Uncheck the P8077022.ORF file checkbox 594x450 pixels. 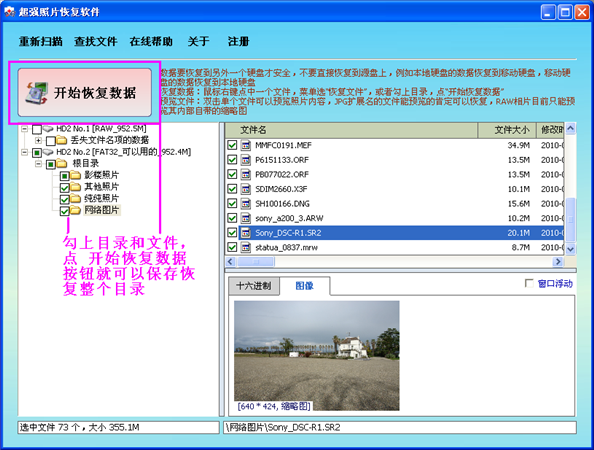click(x=232, y=174)
